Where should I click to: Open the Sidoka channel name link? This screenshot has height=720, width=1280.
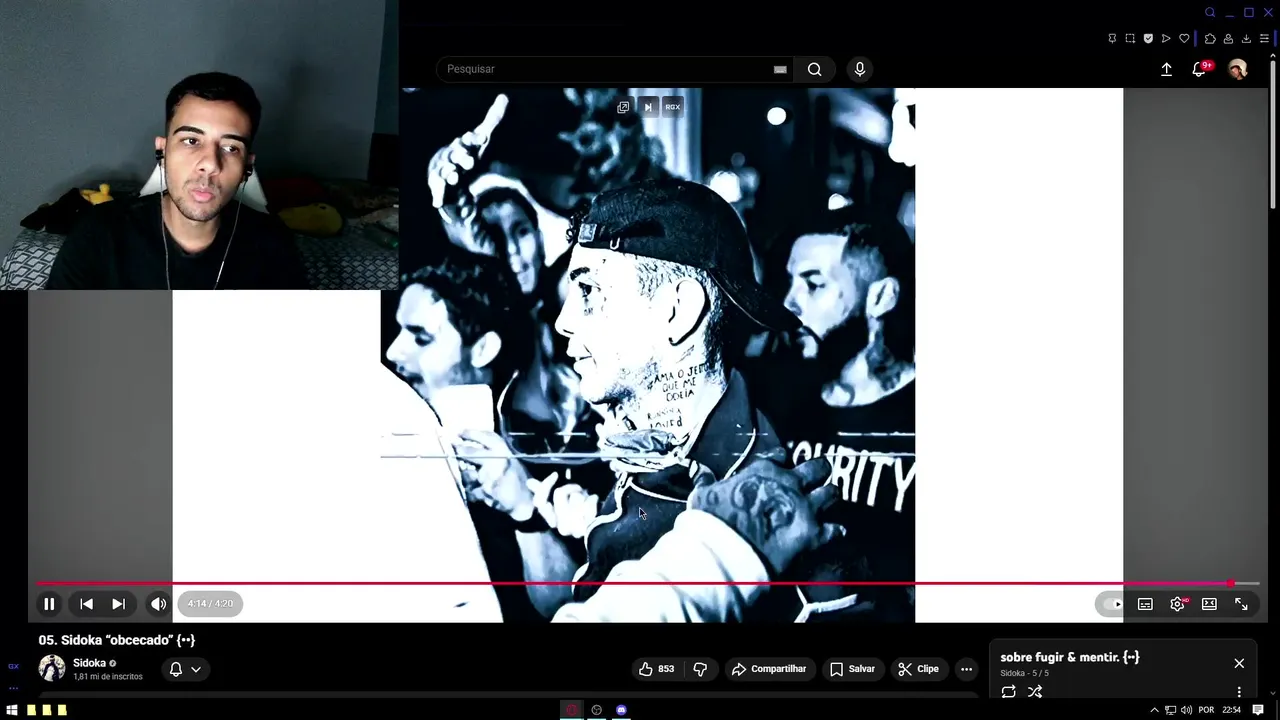coord(89,663)
